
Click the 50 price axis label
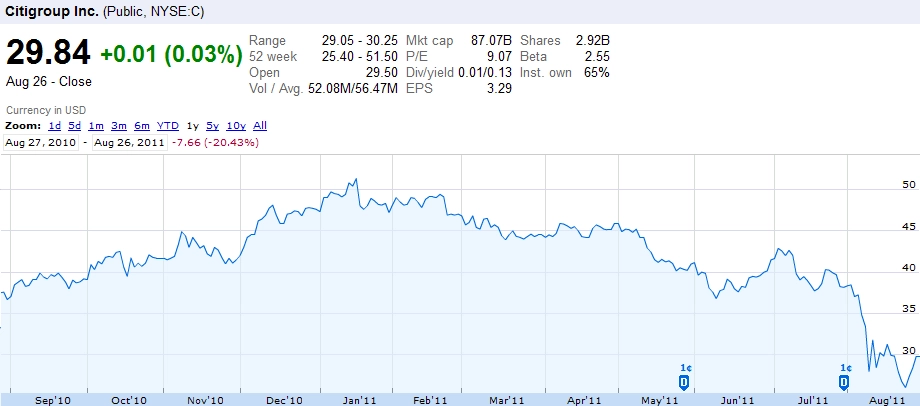(x=908, y=184)
